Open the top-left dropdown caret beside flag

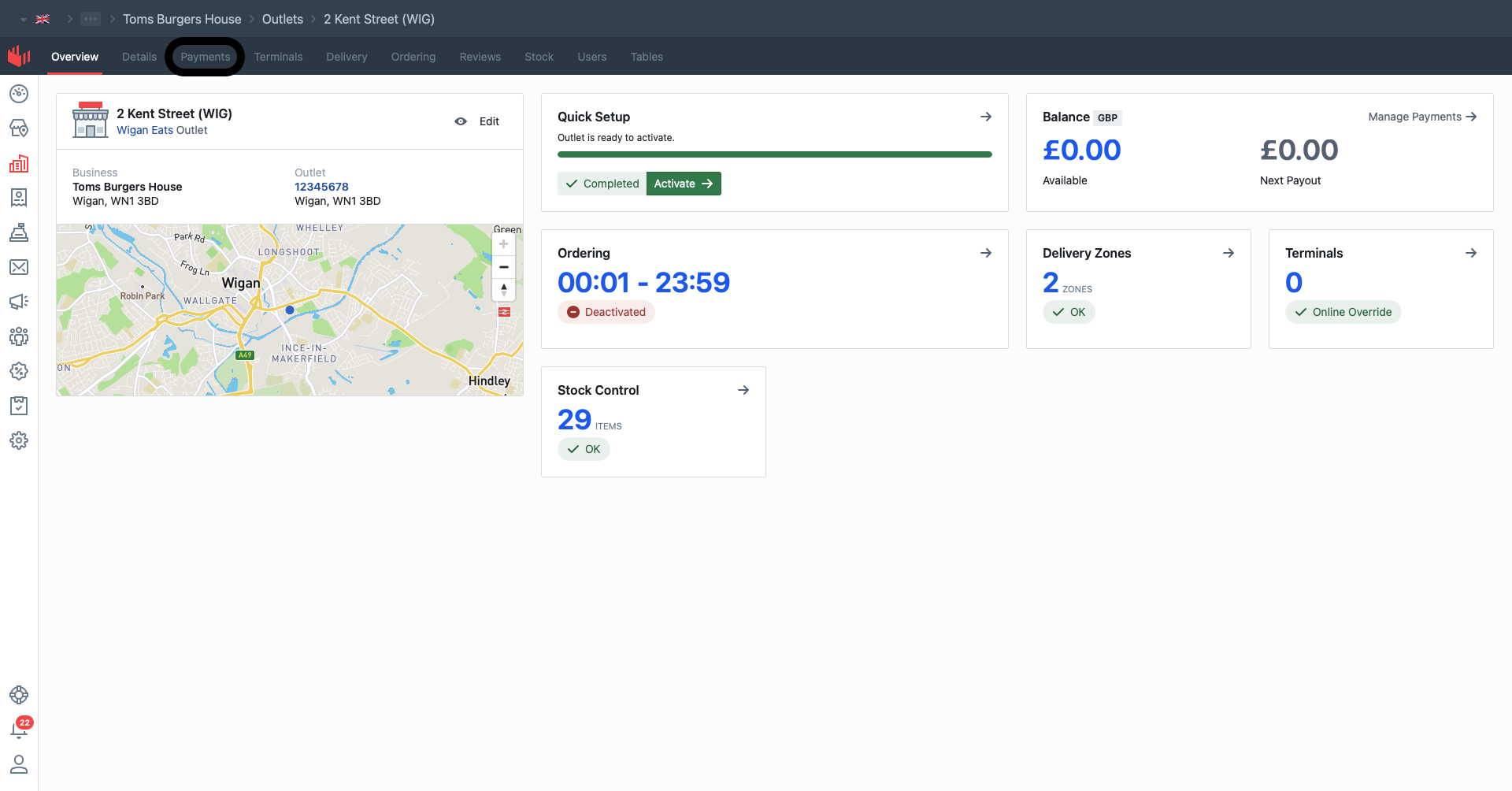coord(24,20)
